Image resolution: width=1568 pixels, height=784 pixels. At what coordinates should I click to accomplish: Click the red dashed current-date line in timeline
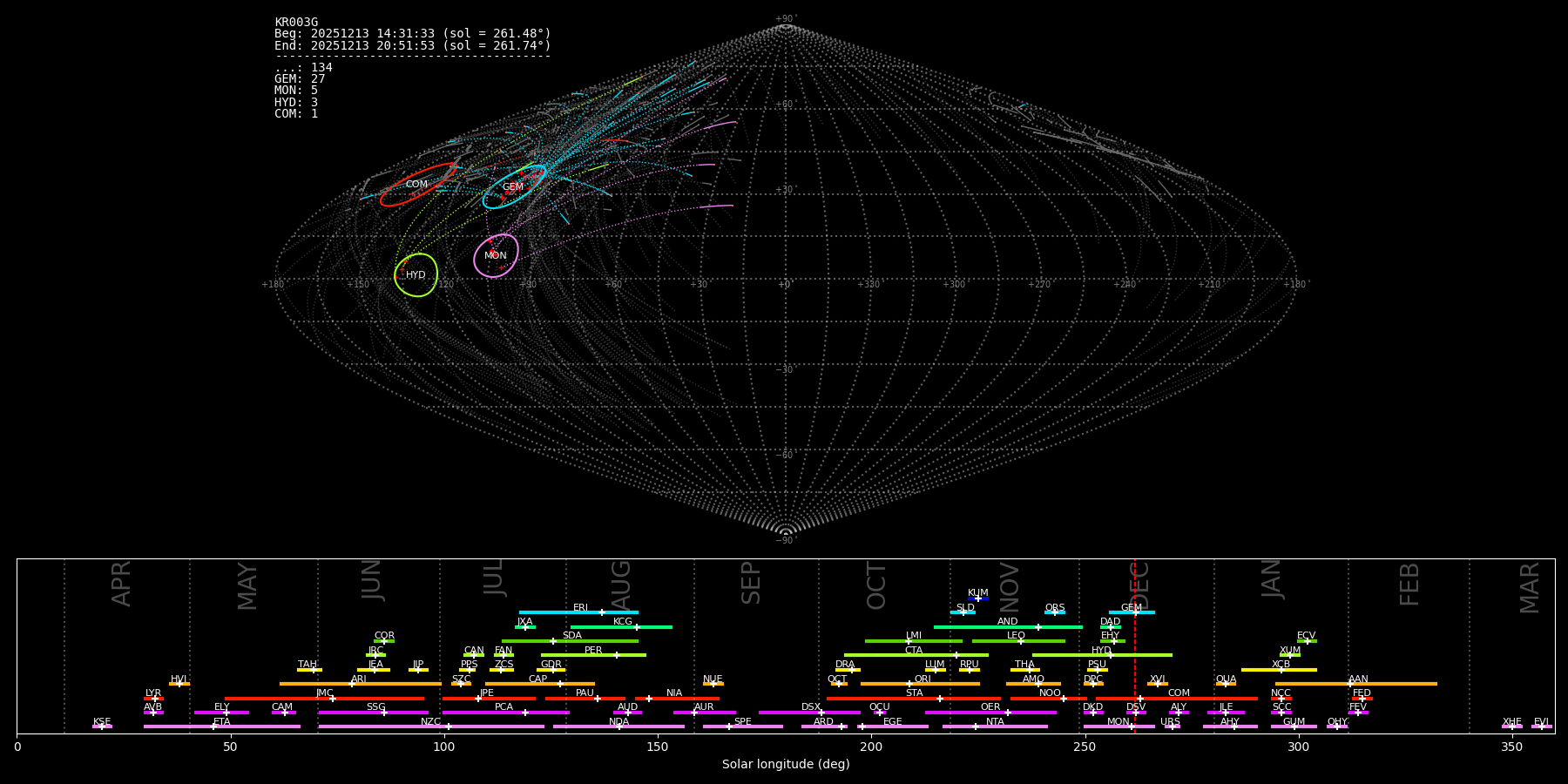(x=1135, y=645)
